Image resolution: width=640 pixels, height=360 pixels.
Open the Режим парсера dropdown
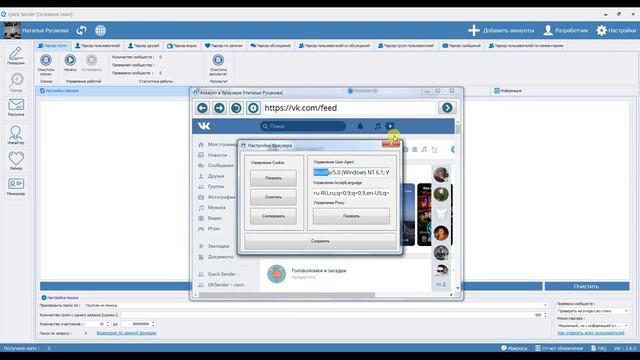[592, 326]
